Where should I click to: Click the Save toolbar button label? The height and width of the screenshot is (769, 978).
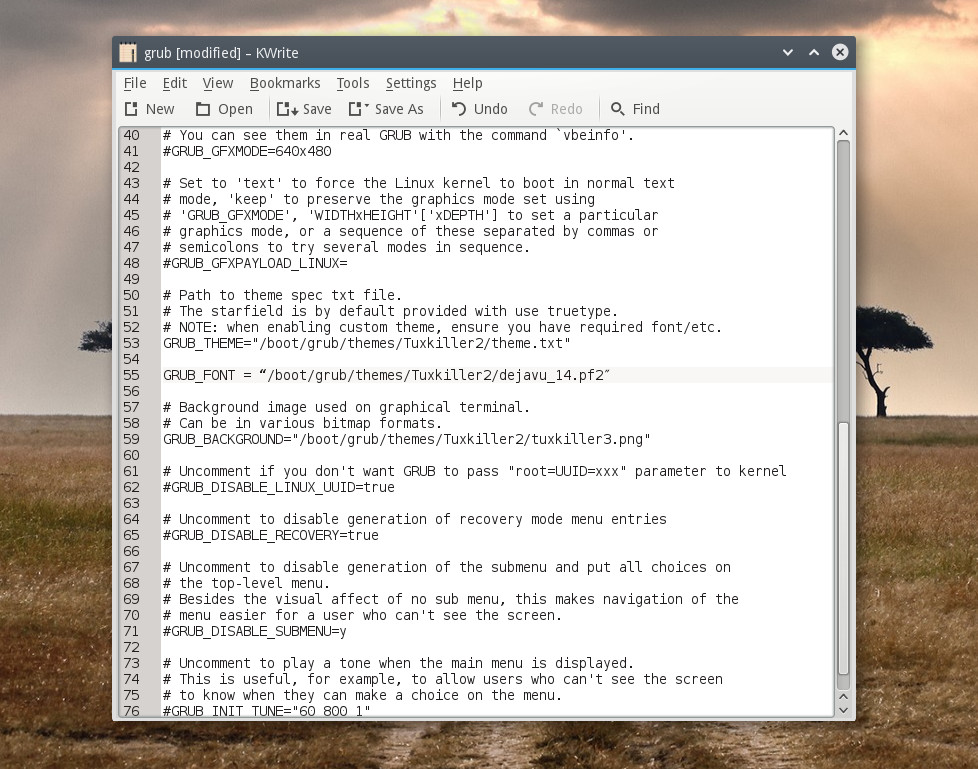(x=317, y=109)
